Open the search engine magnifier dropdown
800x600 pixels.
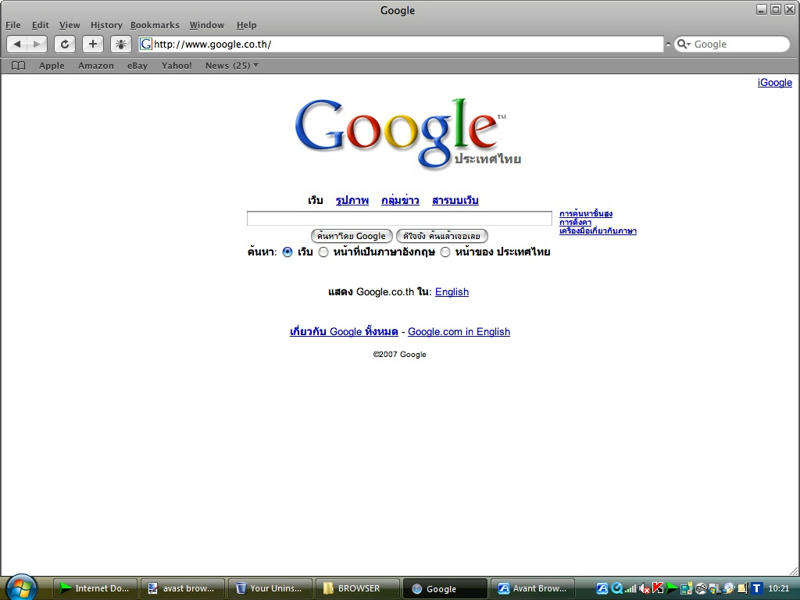pos(684,44)
